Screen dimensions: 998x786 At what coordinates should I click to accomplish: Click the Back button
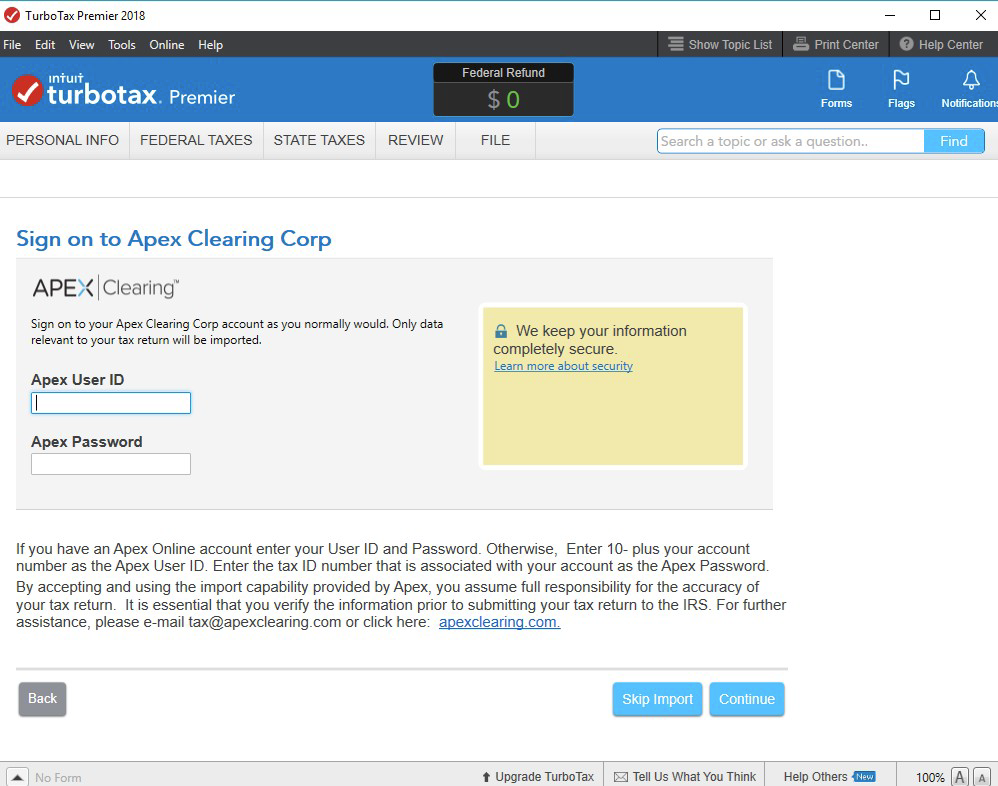[42, 699]
